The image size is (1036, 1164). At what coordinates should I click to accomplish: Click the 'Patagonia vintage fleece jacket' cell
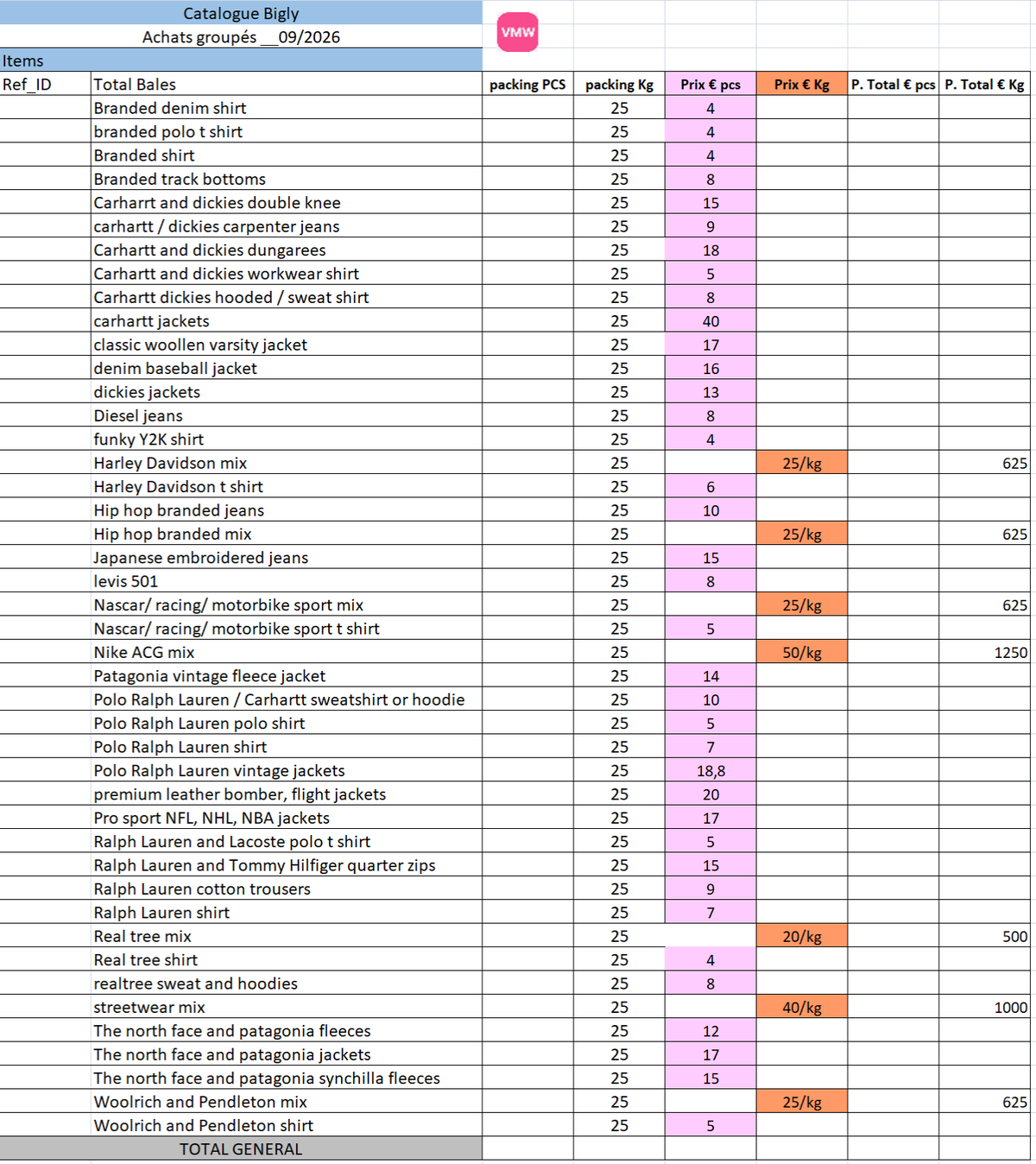[287, 675]
